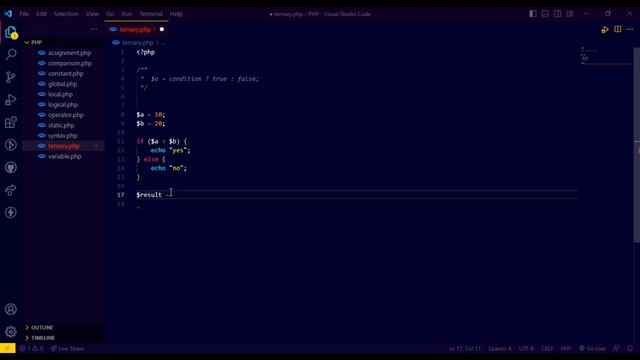
Task: Click the VS Code logo in the title bar
Action: pos(8,13)
